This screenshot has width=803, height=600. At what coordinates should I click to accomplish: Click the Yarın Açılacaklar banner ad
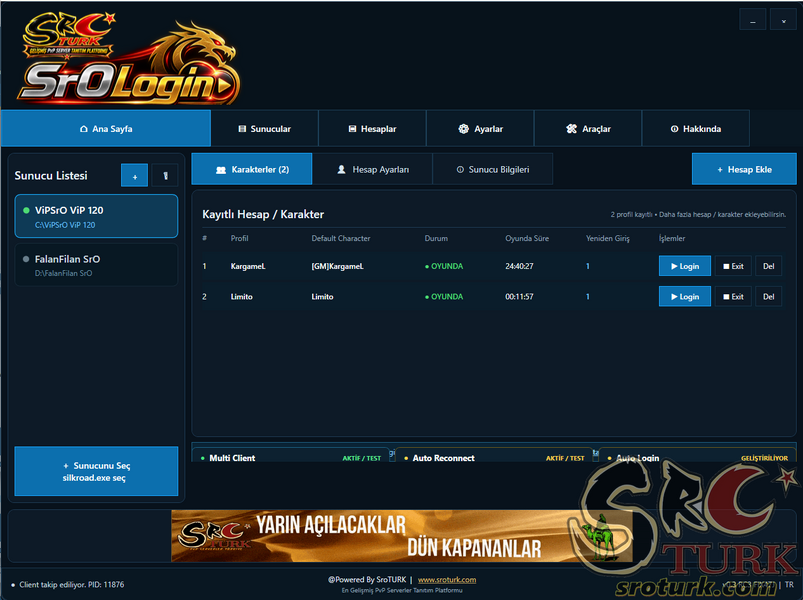pyautogui.click(x=402, y=535)
